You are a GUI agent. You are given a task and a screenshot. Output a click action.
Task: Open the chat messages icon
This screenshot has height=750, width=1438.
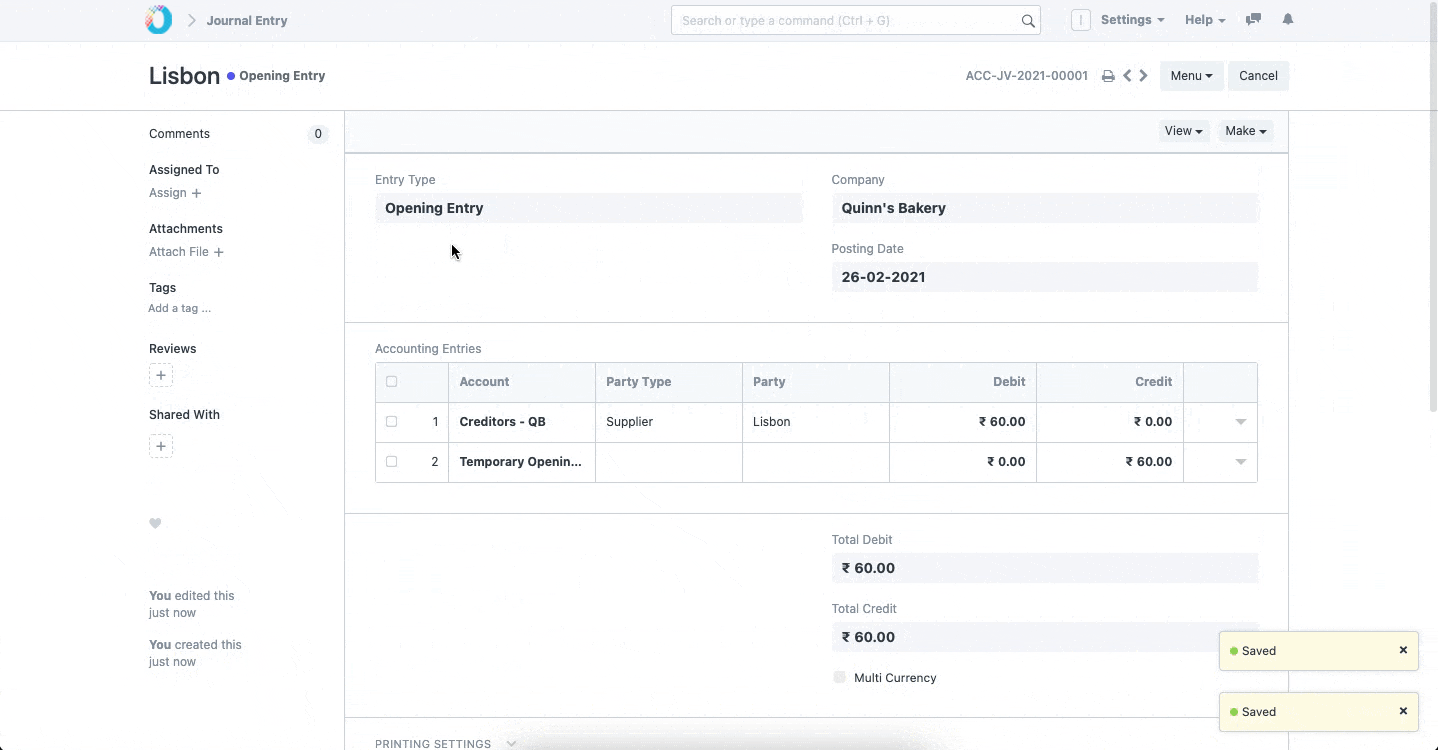click(x=1253, y=19)
